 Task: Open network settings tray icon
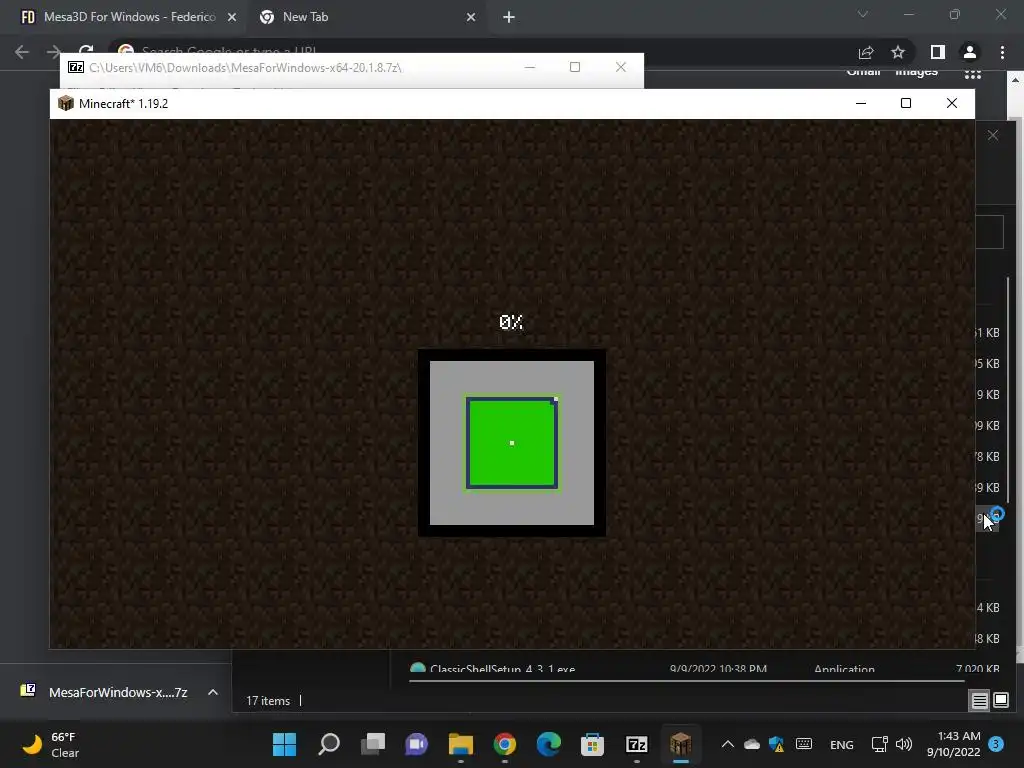click(879, 744)
